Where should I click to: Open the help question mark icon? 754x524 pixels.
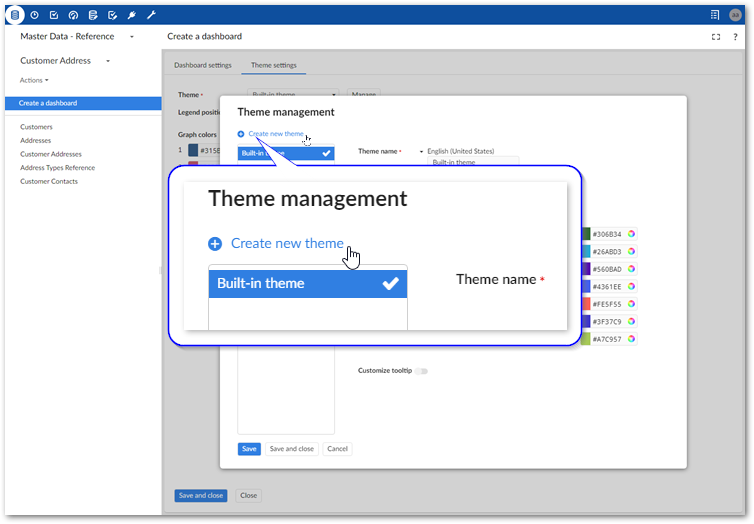pos(735,37)
